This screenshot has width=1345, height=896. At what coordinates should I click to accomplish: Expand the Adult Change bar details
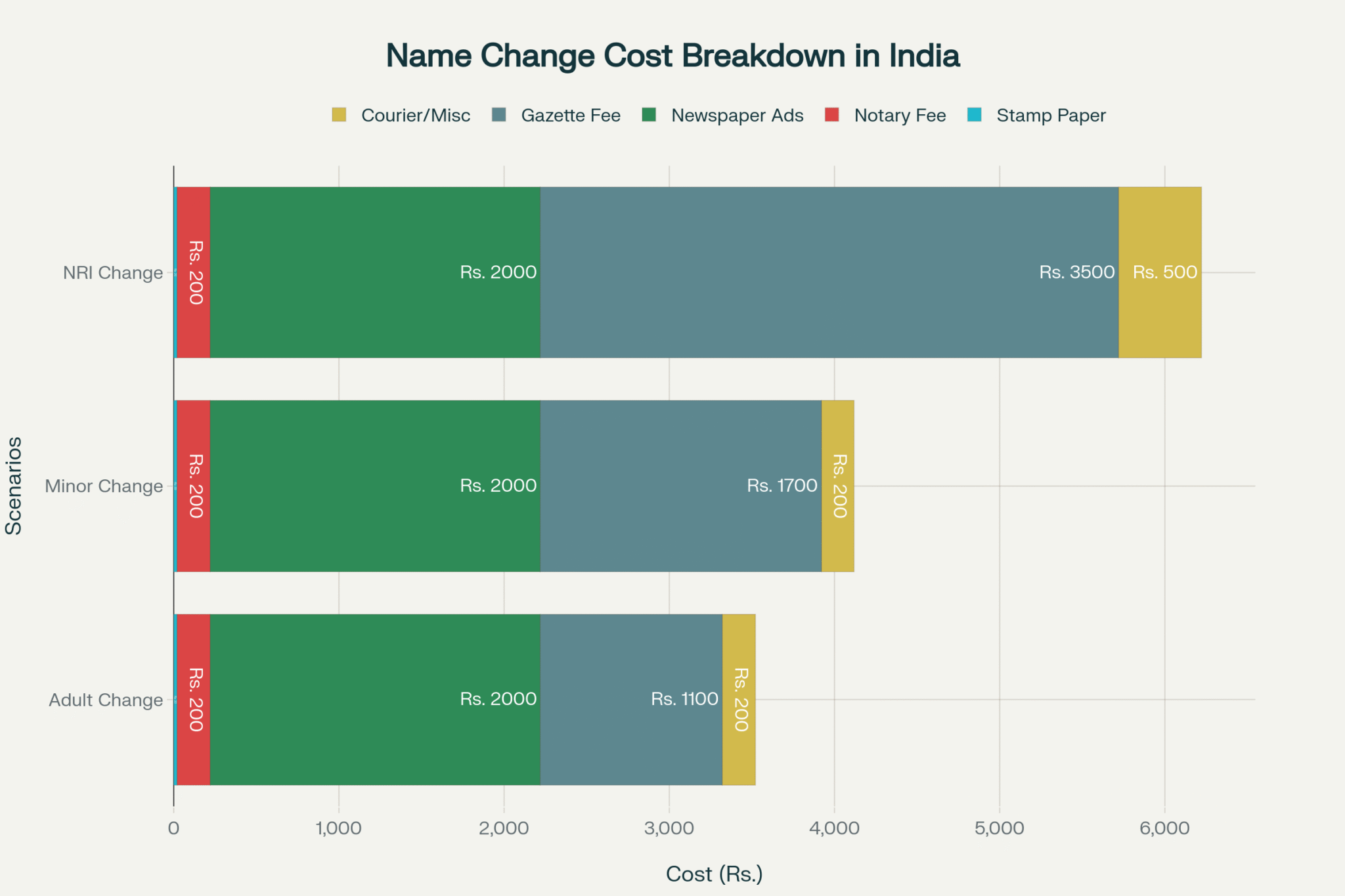coord(460,698)
